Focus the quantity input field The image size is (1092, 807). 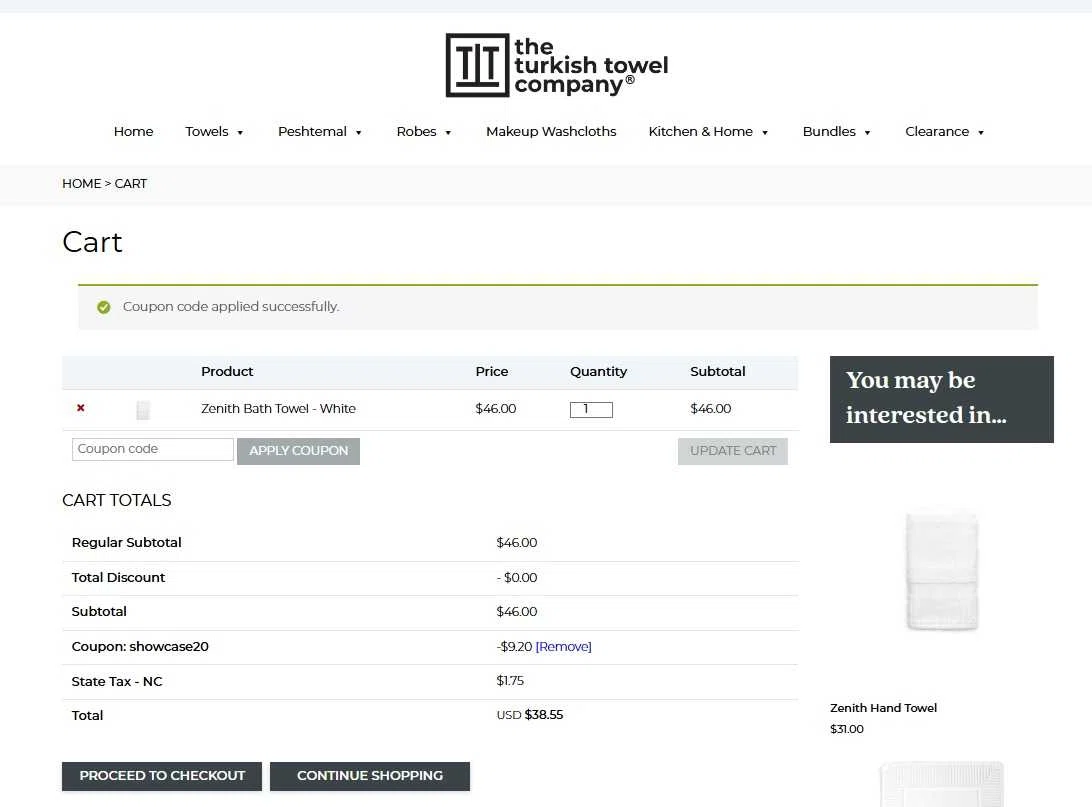[591, 409]
